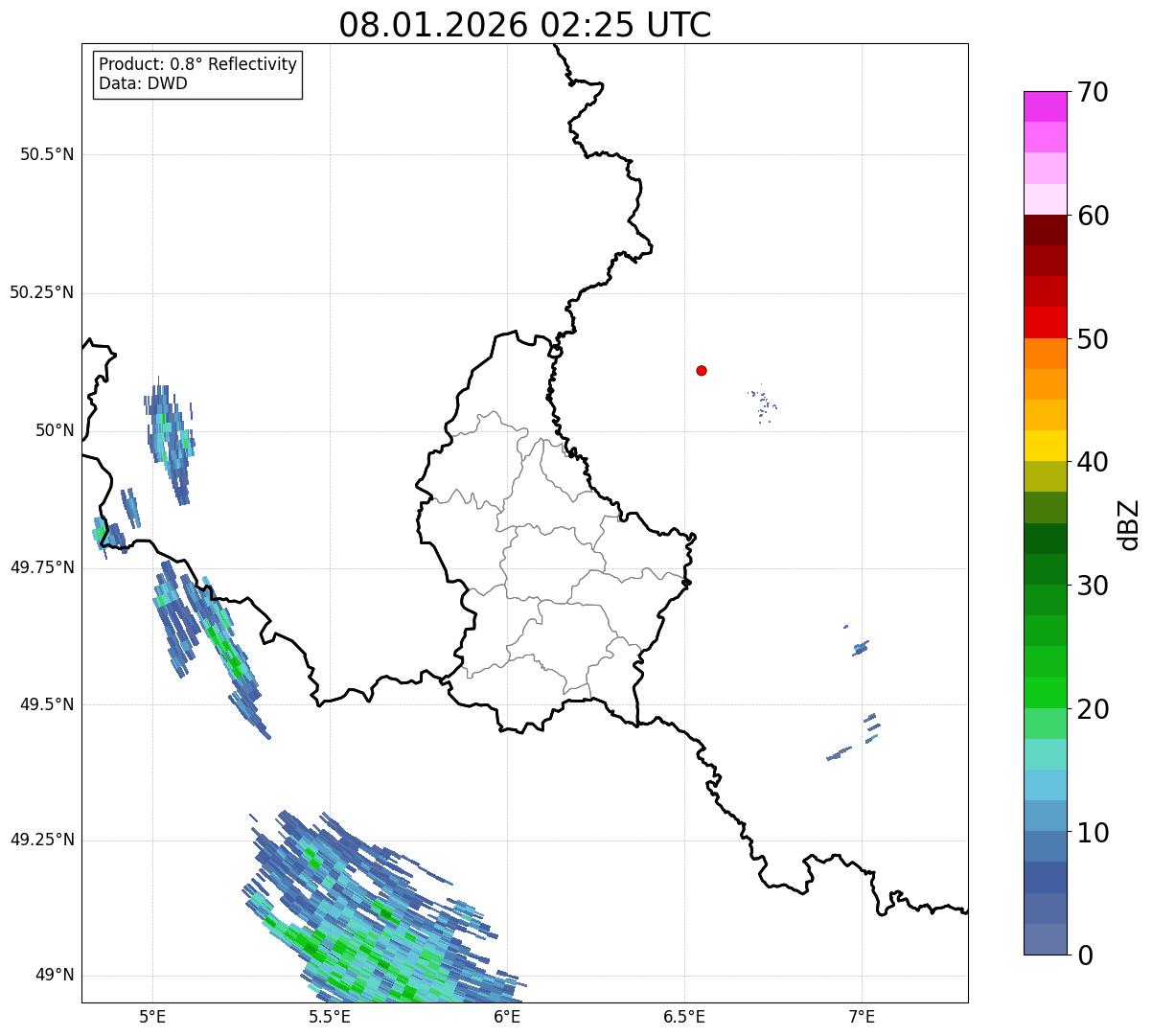
Task: Click the bright red 50 dBZ colorbar segment
Action: [1045, 322]
